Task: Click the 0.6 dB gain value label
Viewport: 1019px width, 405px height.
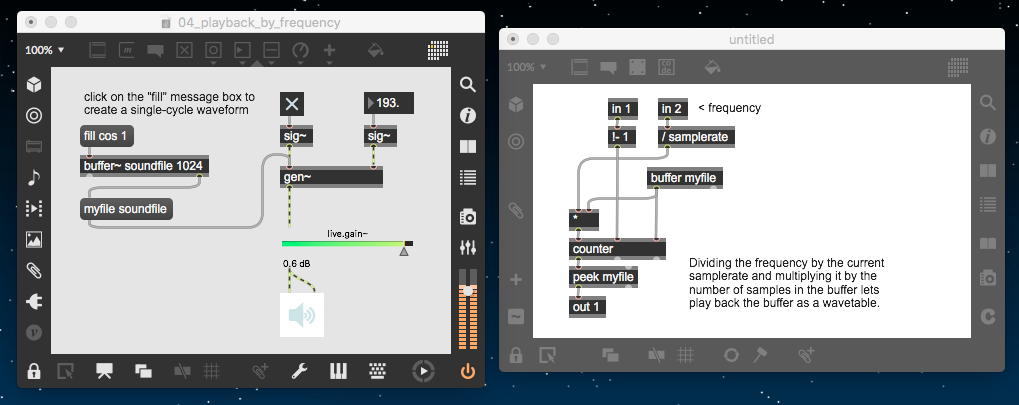Action: 296,264
